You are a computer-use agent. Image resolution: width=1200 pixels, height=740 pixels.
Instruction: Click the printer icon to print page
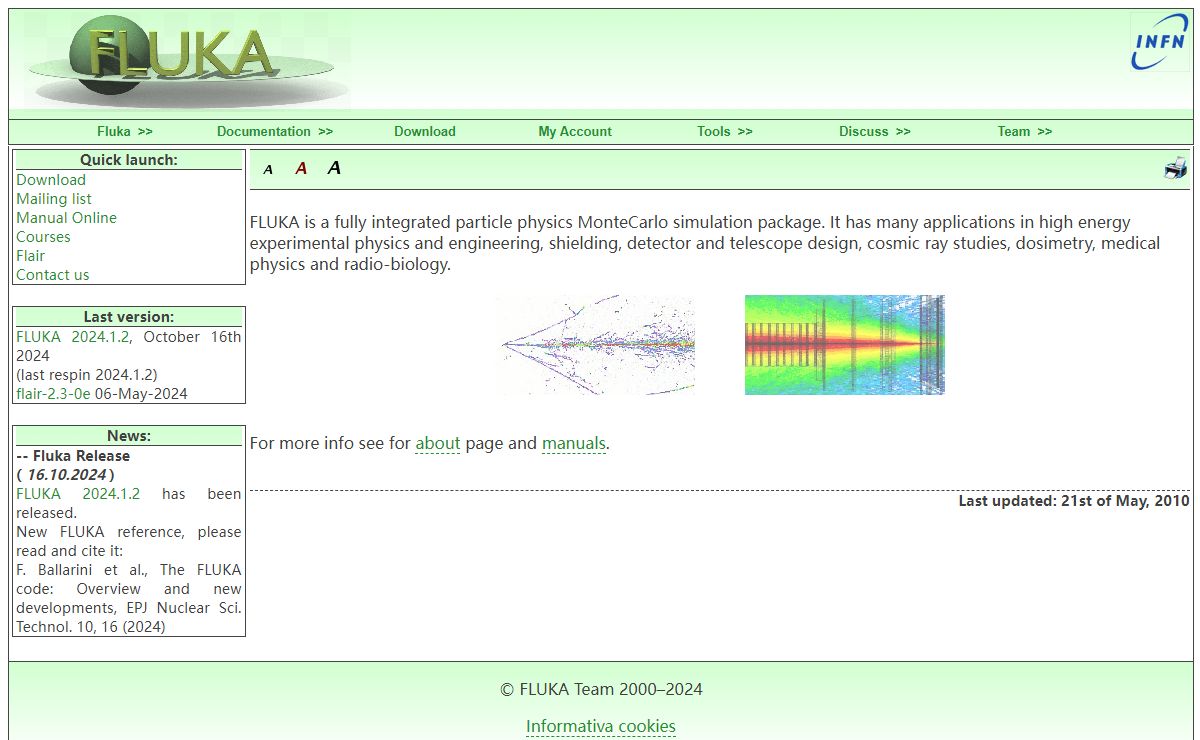coord(1176,168)
